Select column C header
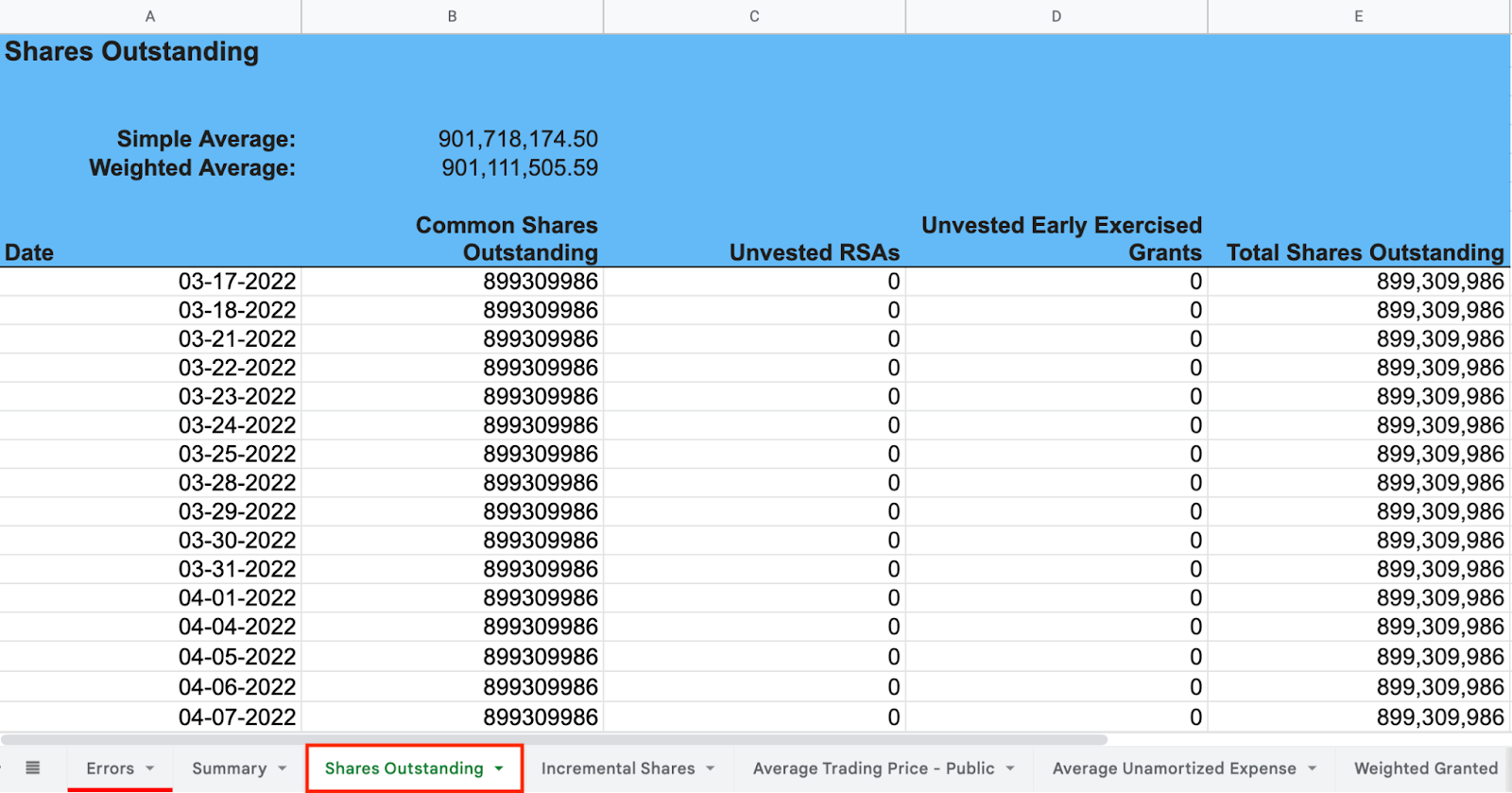1512x793 pixels. pos(754,16)
